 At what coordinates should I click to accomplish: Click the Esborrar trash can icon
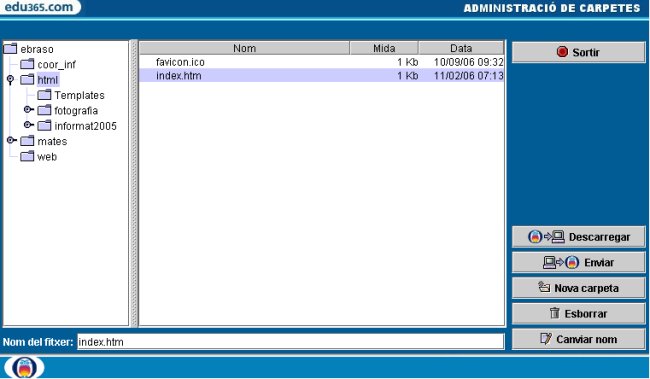554,313
